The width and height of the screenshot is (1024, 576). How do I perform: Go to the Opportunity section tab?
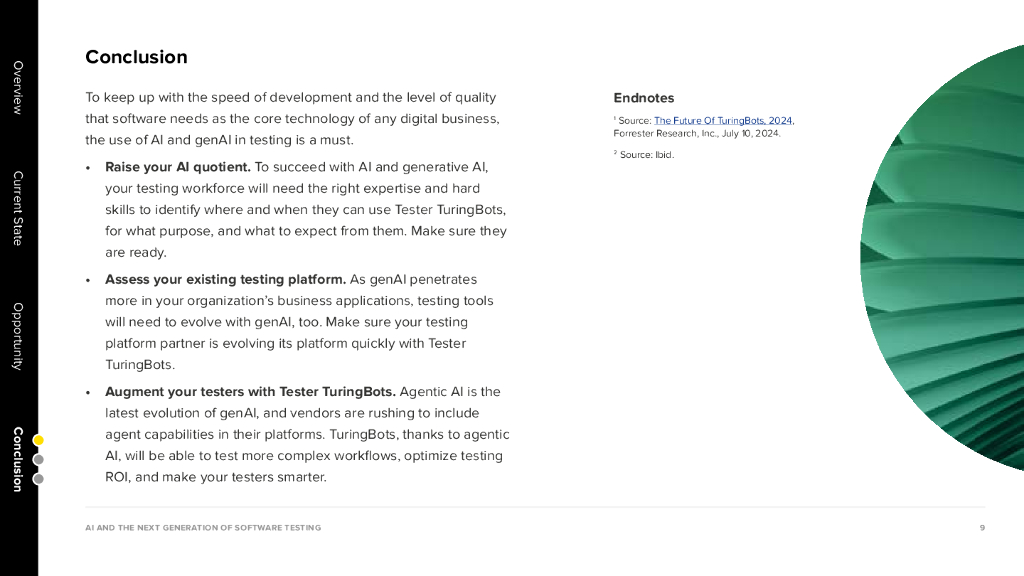click(17, 336)
